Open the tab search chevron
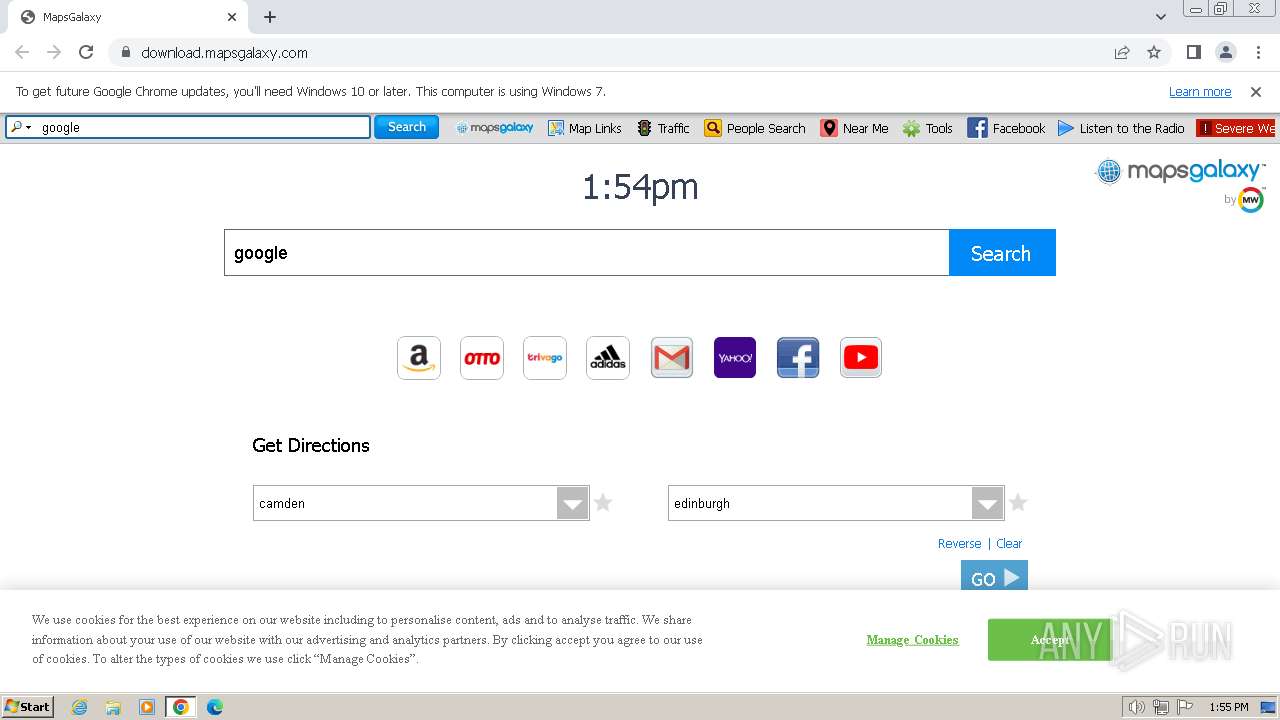This screenshot has width=1280, height=720. tap(1161, 17)
